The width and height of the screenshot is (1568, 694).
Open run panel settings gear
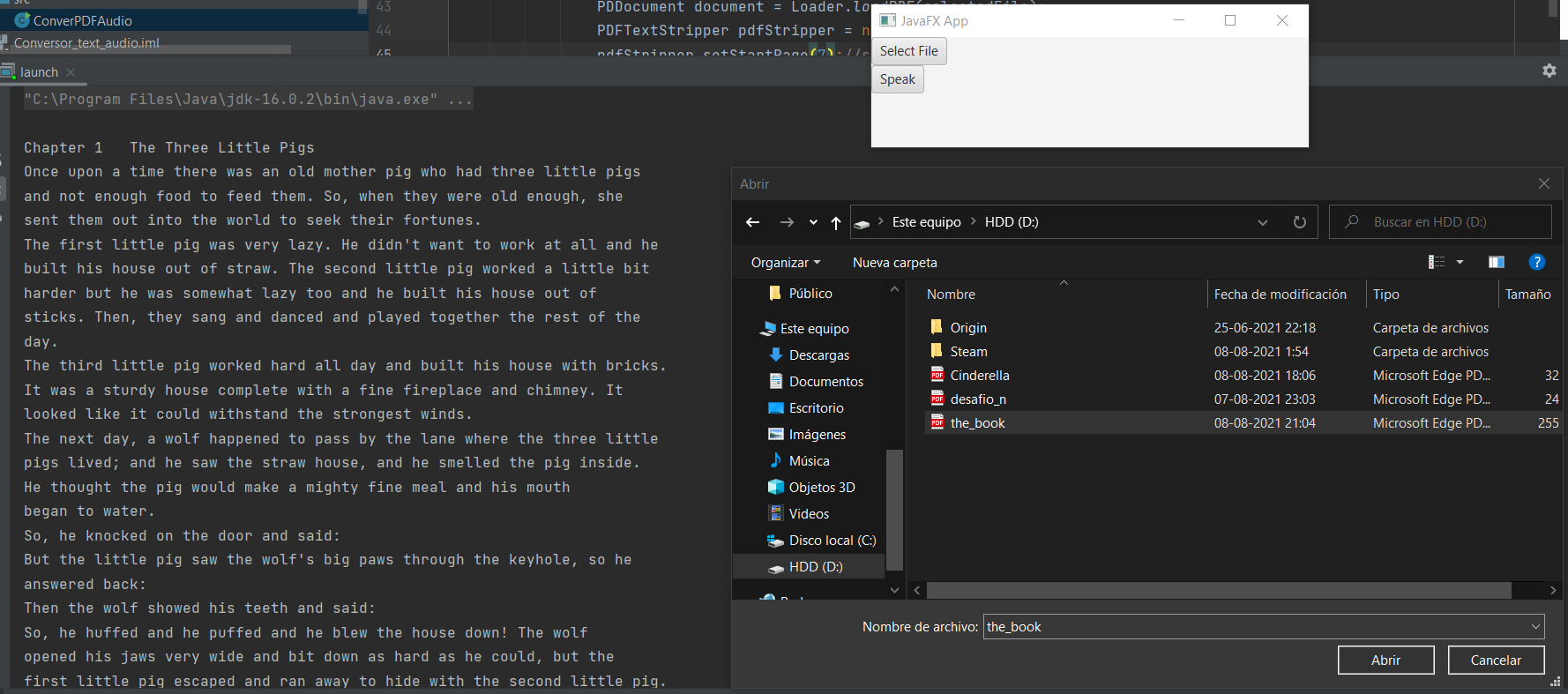tap(1549, 71)
